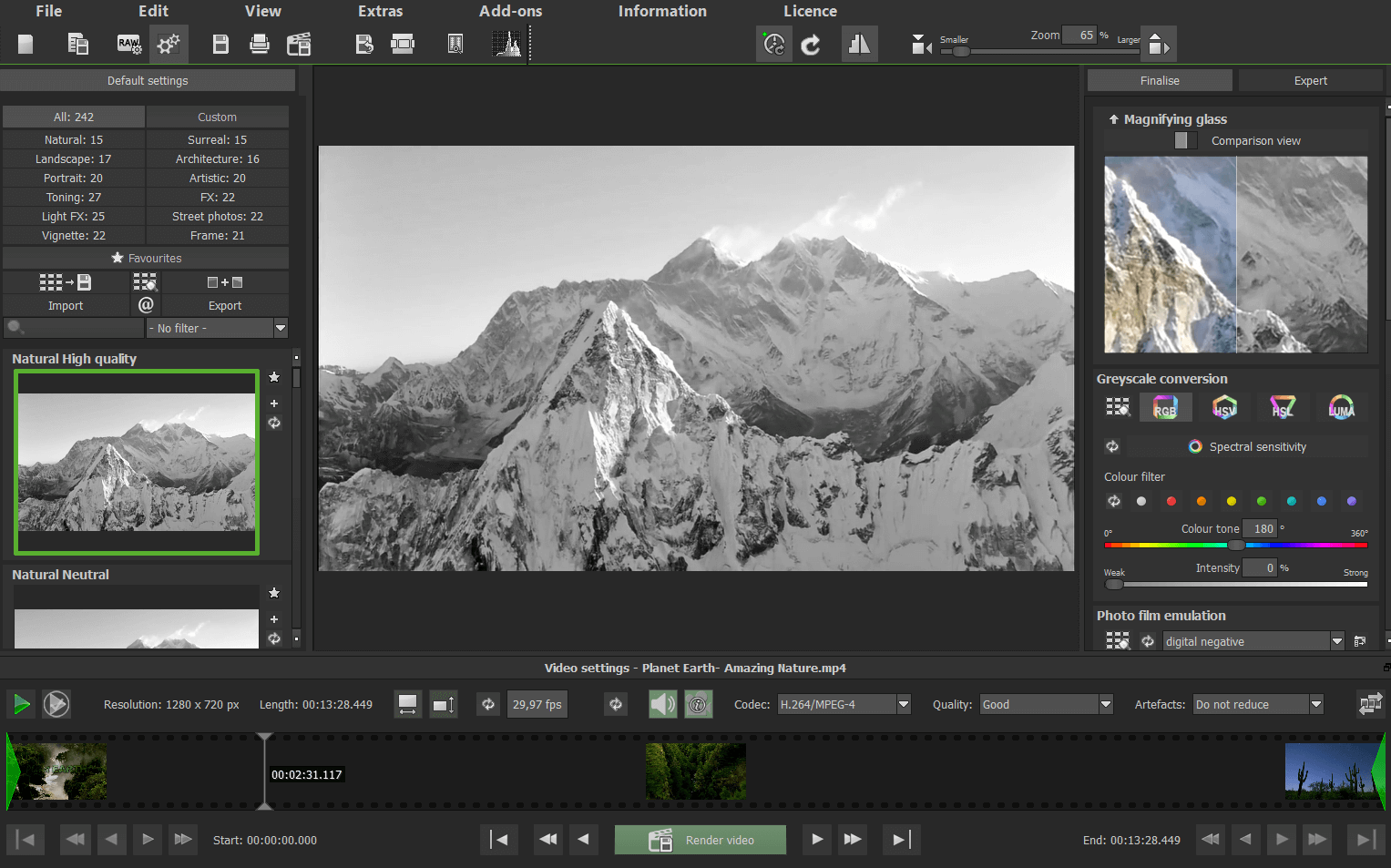Select the green colour filter
This screenshot has height=868, width=1391.
point(1262,501)
